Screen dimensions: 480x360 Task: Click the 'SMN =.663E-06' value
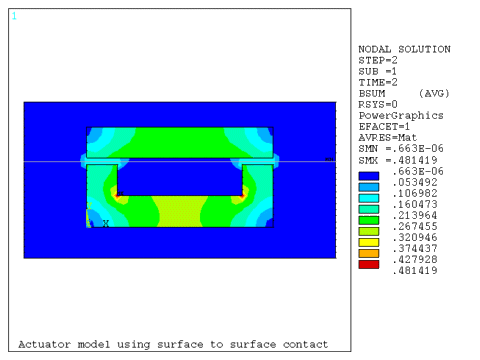point(401,149)
